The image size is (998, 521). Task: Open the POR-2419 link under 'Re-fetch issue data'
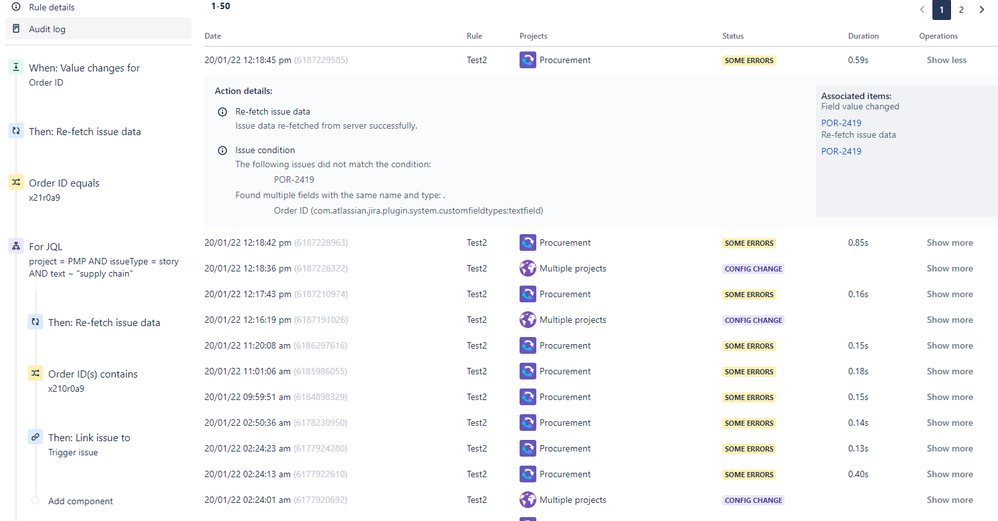[x=841, y=151]
